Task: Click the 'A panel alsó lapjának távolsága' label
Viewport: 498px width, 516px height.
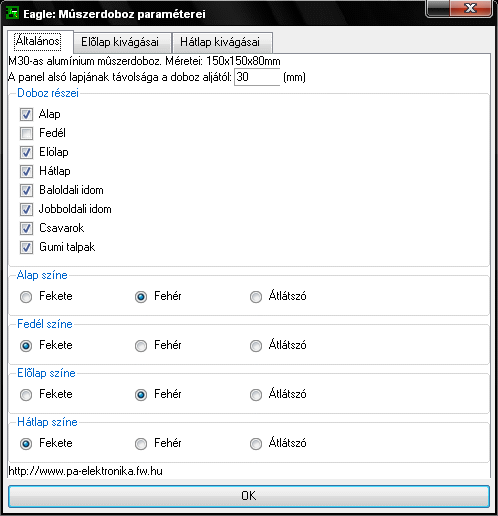Action: click(120, 77)
